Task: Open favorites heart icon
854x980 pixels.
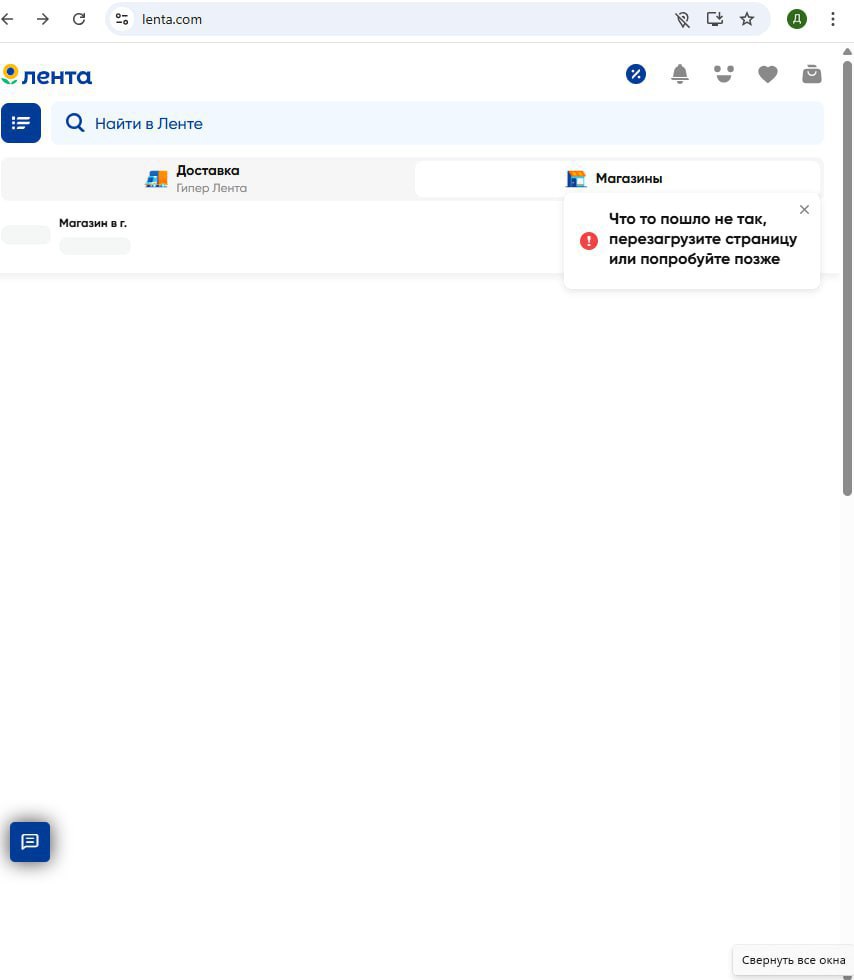Action: [x=768, y=74]
